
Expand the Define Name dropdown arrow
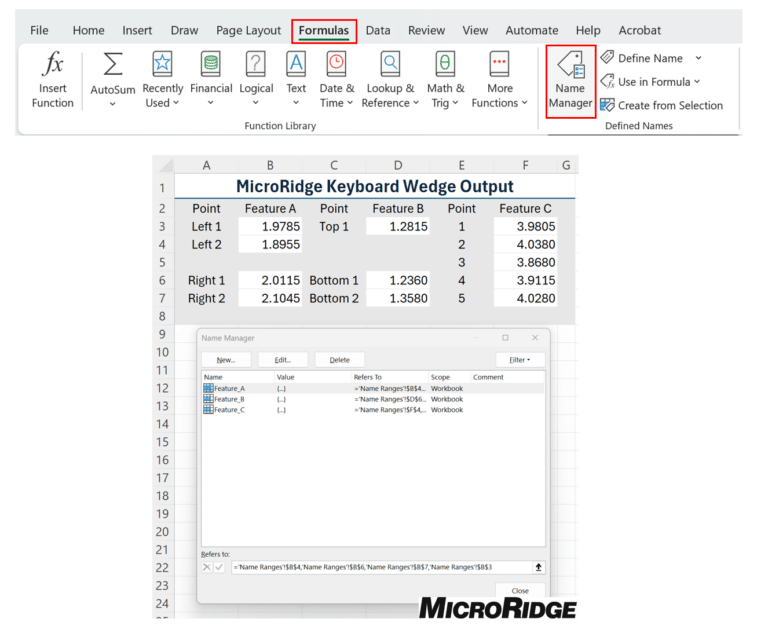(698, 58)
